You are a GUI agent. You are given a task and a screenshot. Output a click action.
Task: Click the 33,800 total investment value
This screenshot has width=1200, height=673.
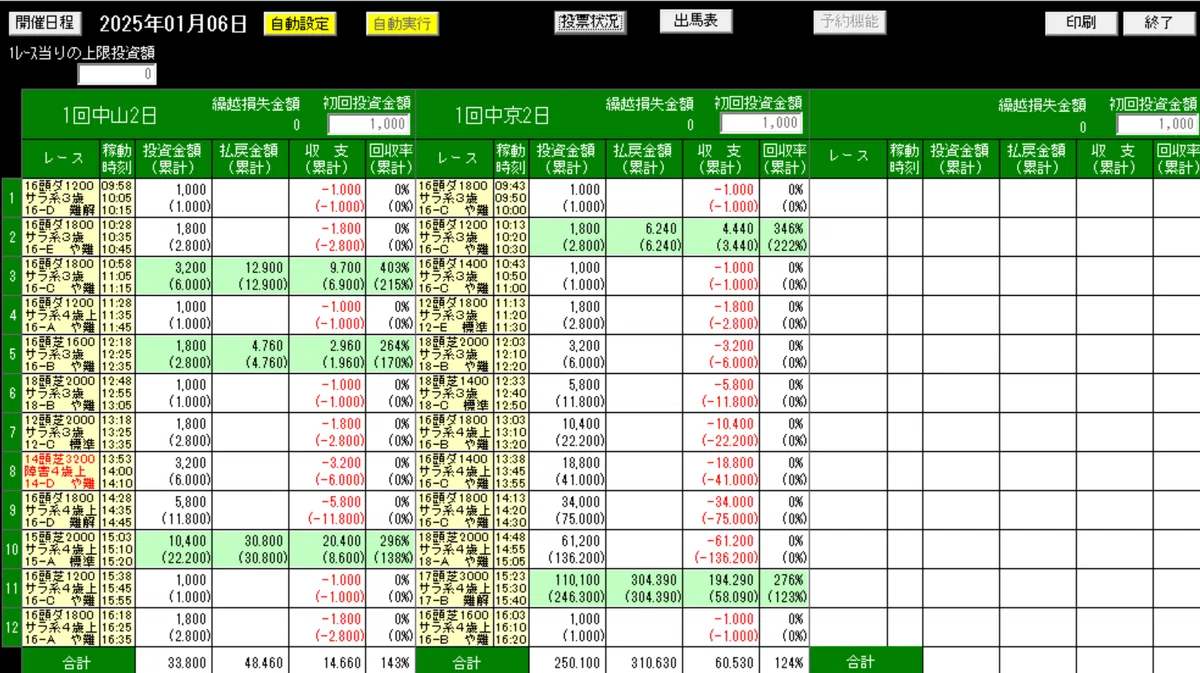click(185, 662)
